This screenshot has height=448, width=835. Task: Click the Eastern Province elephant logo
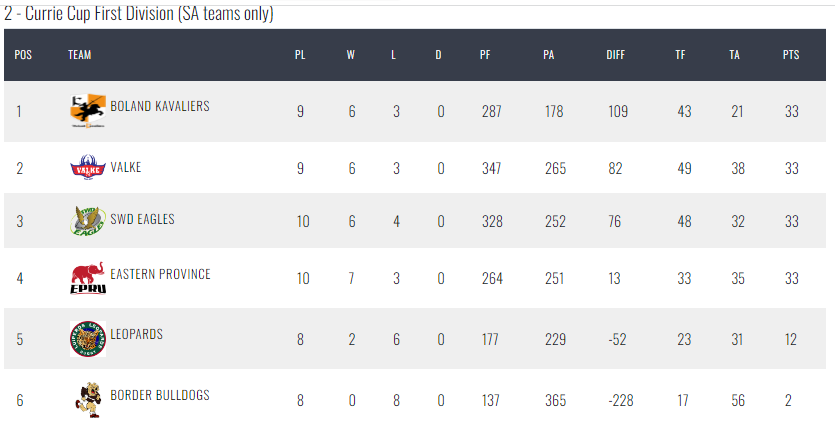(88, 278)
